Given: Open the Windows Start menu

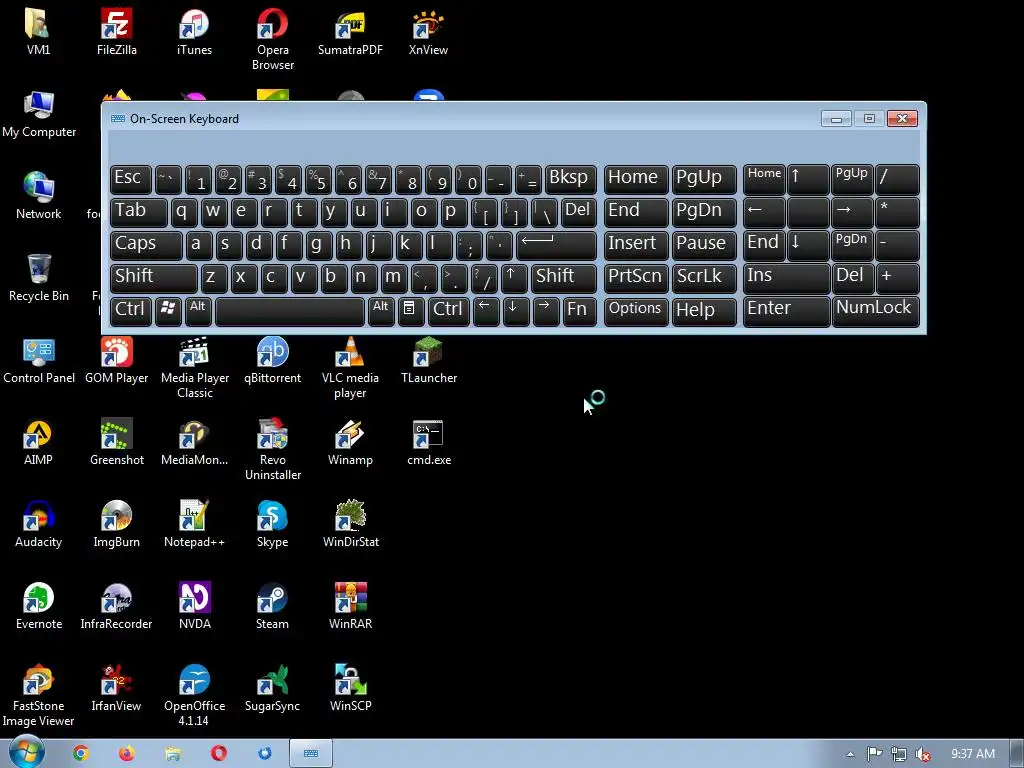Looking at the screenshot, I should click(26, 752).
